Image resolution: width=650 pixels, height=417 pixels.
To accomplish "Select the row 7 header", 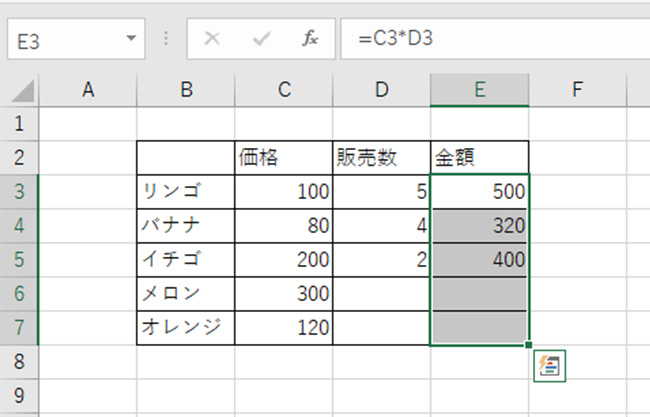I will click(19, 328).
